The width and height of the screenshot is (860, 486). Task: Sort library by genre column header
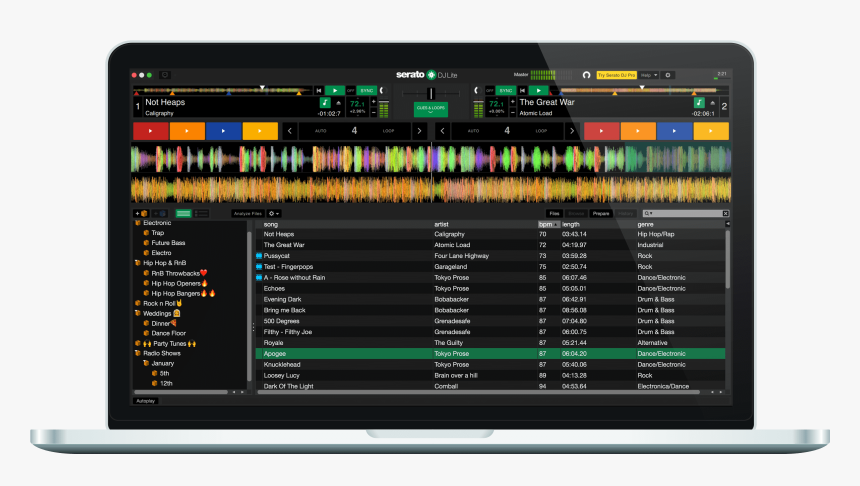(x=646, y=224)
